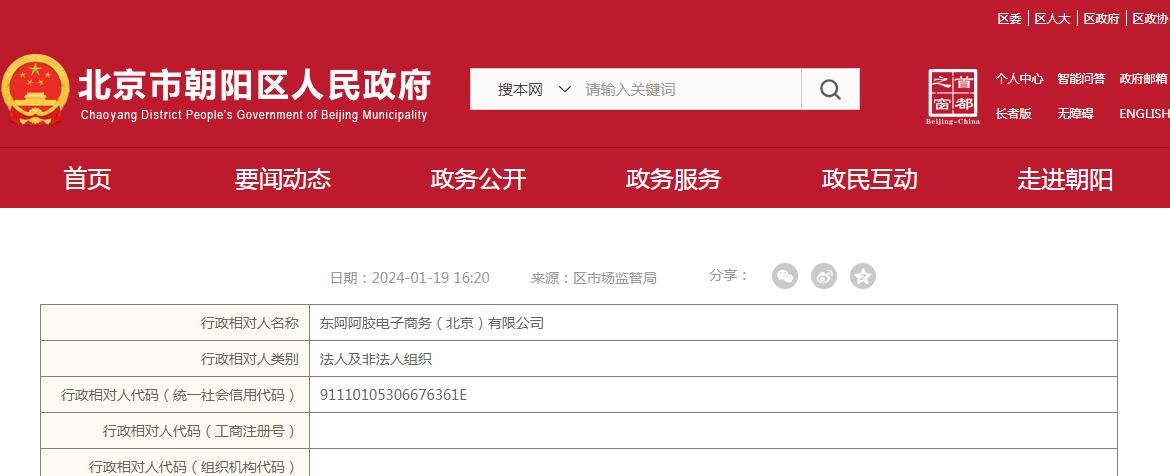Viewport: 1170px width, 476px height.
Task: Open the 搜本网 search scope dropdown
Action: [534, 90]
